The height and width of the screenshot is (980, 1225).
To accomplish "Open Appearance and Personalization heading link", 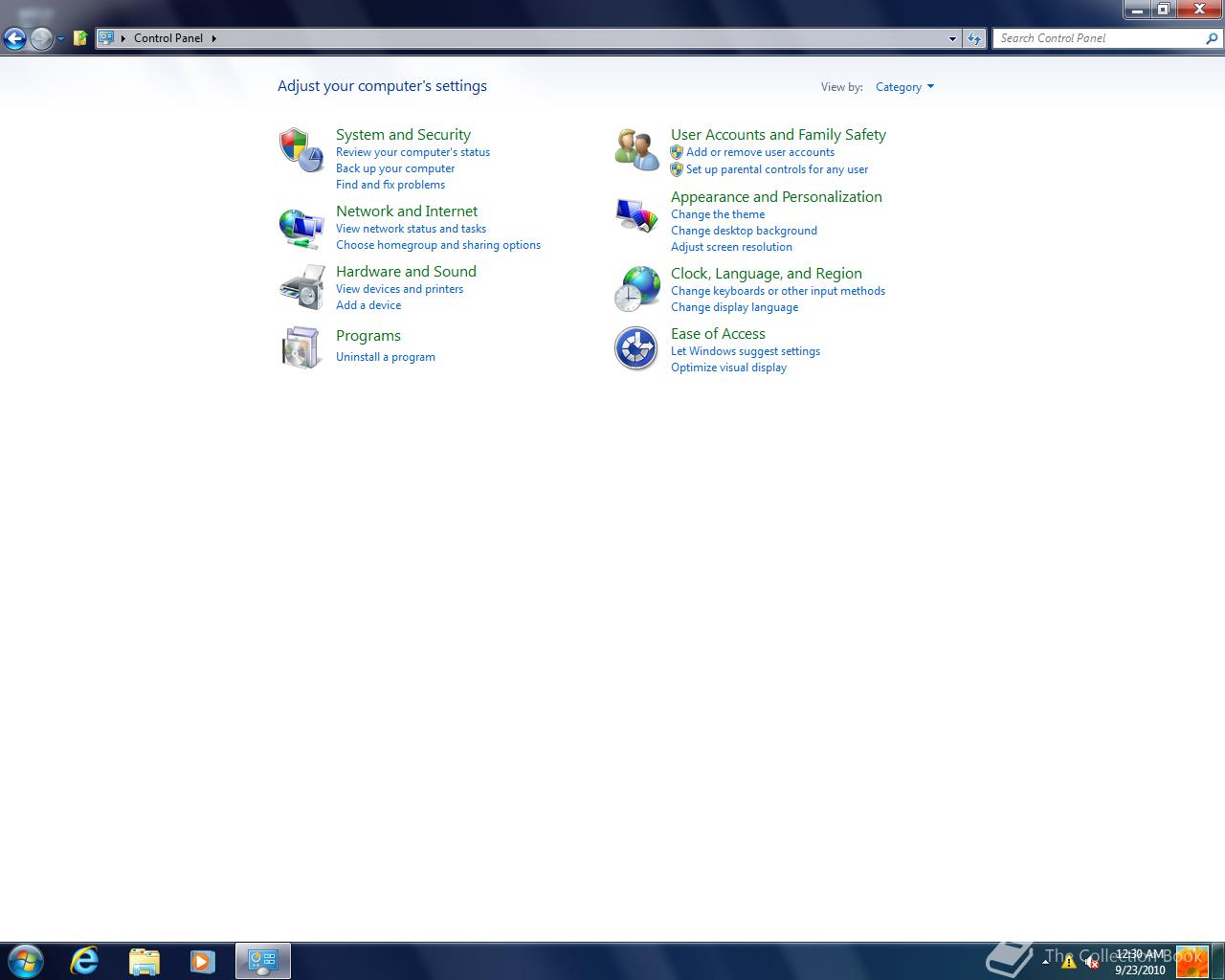I will (x=776, y=197).
